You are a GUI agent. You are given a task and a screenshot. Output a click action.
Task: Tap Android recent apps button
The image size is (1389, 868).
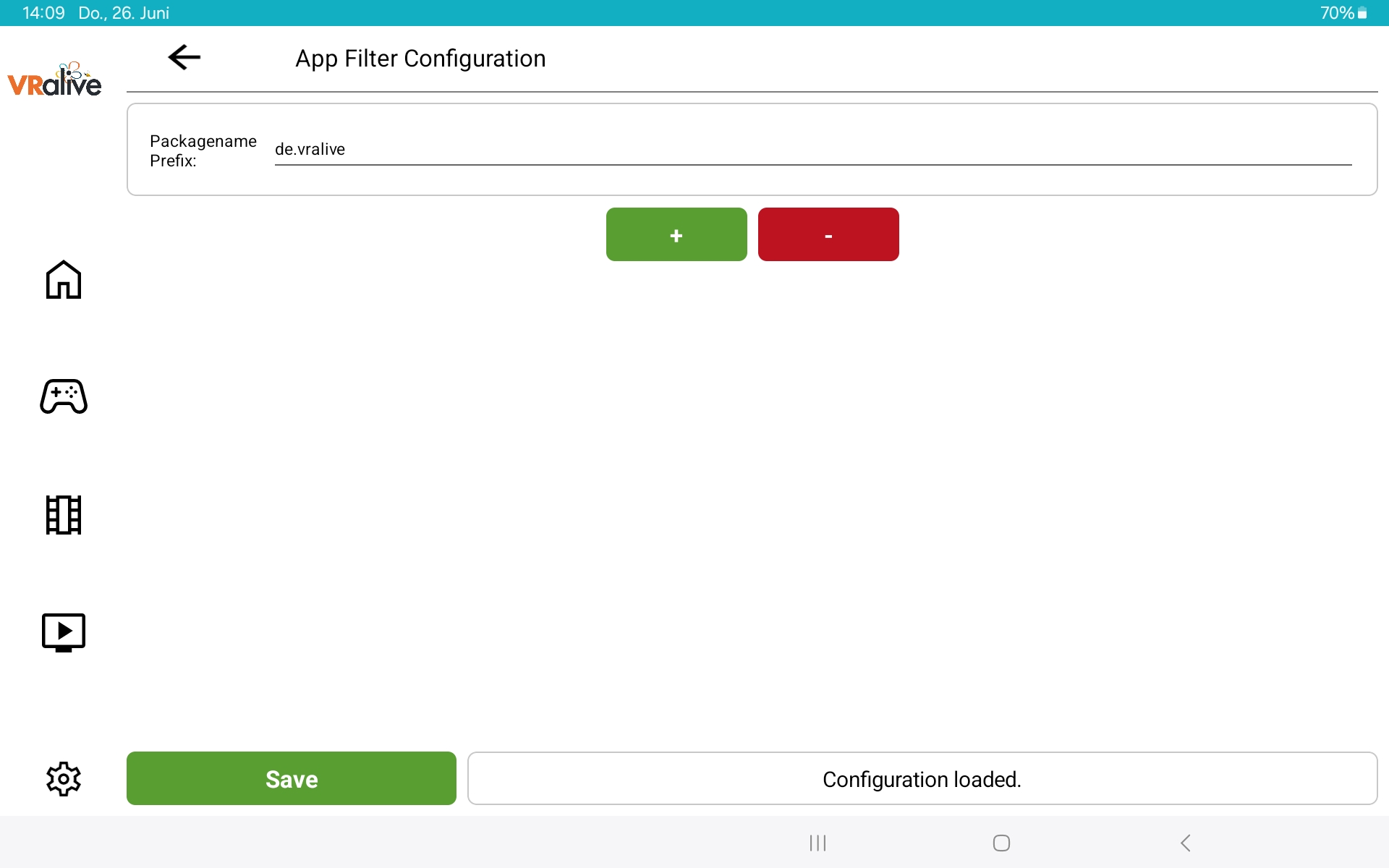click(x=817, y=843)
